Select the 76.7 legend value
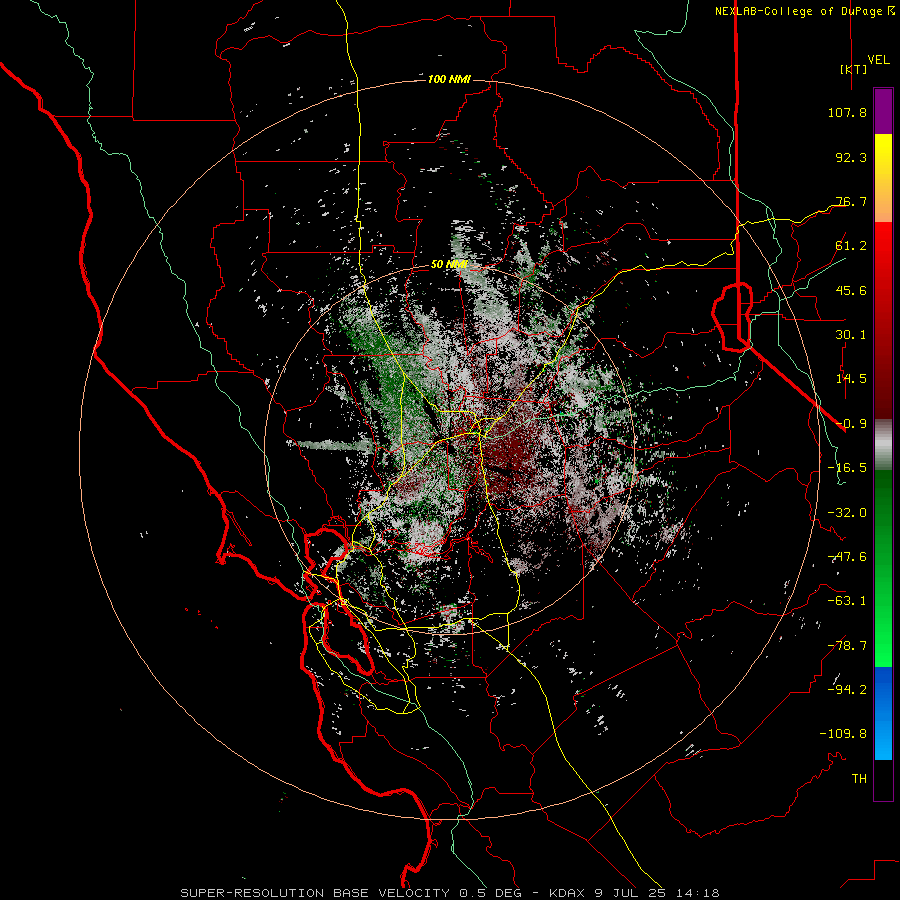The image size is (900, 900). [x=851, y=201]
